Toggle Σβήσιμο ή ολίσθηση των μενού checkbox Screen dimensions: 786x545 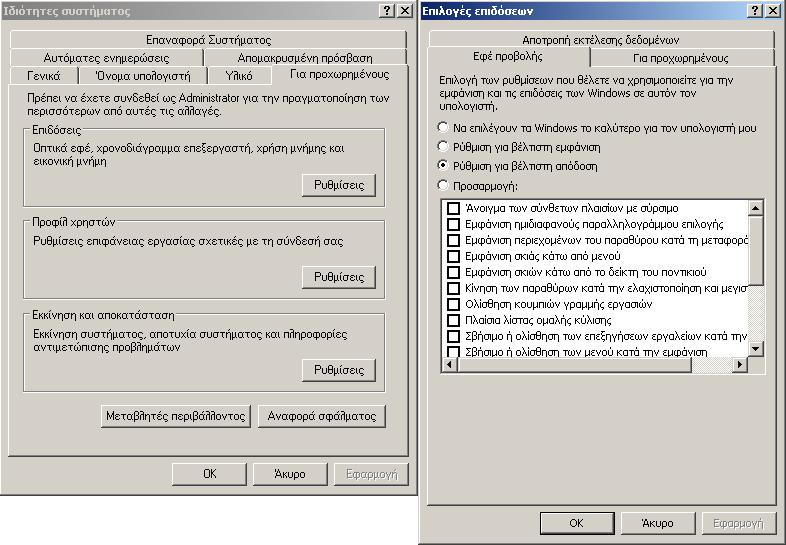(x=453, y=351)
